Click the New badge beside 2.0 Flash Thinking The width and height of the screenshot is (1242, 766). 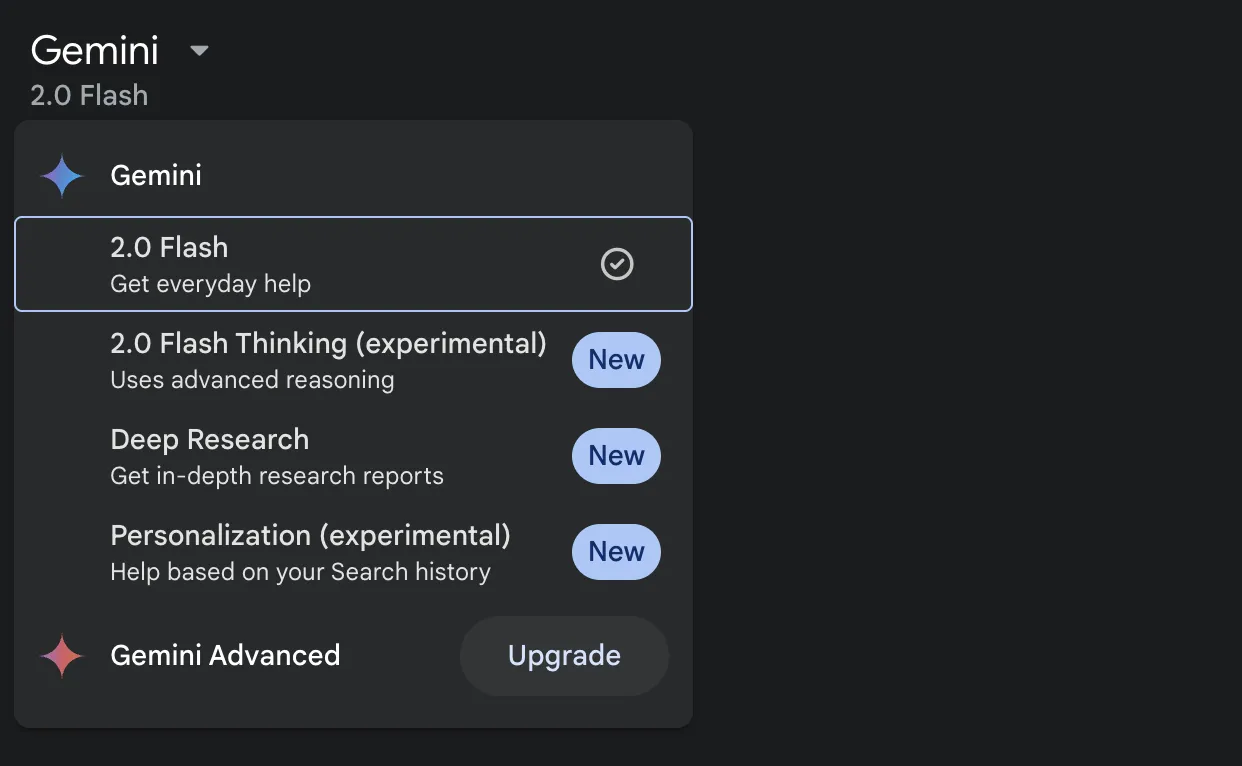click(x=616, y=360)
